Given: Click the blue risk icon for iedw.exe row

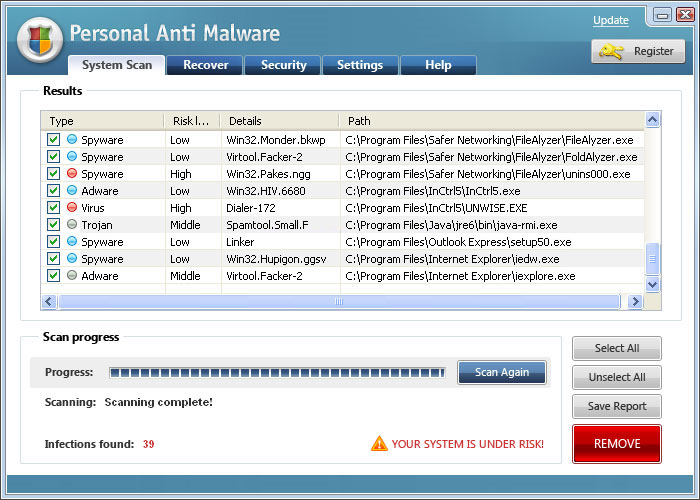Looking at the screenshot, I should 72,258.
